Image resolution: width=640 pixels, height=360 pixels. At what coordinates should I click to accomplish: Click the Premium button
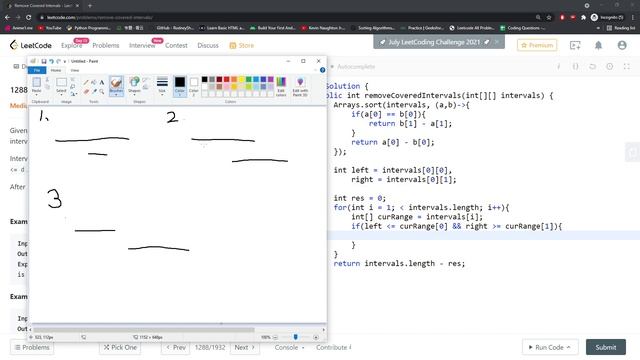coord(537,45)
